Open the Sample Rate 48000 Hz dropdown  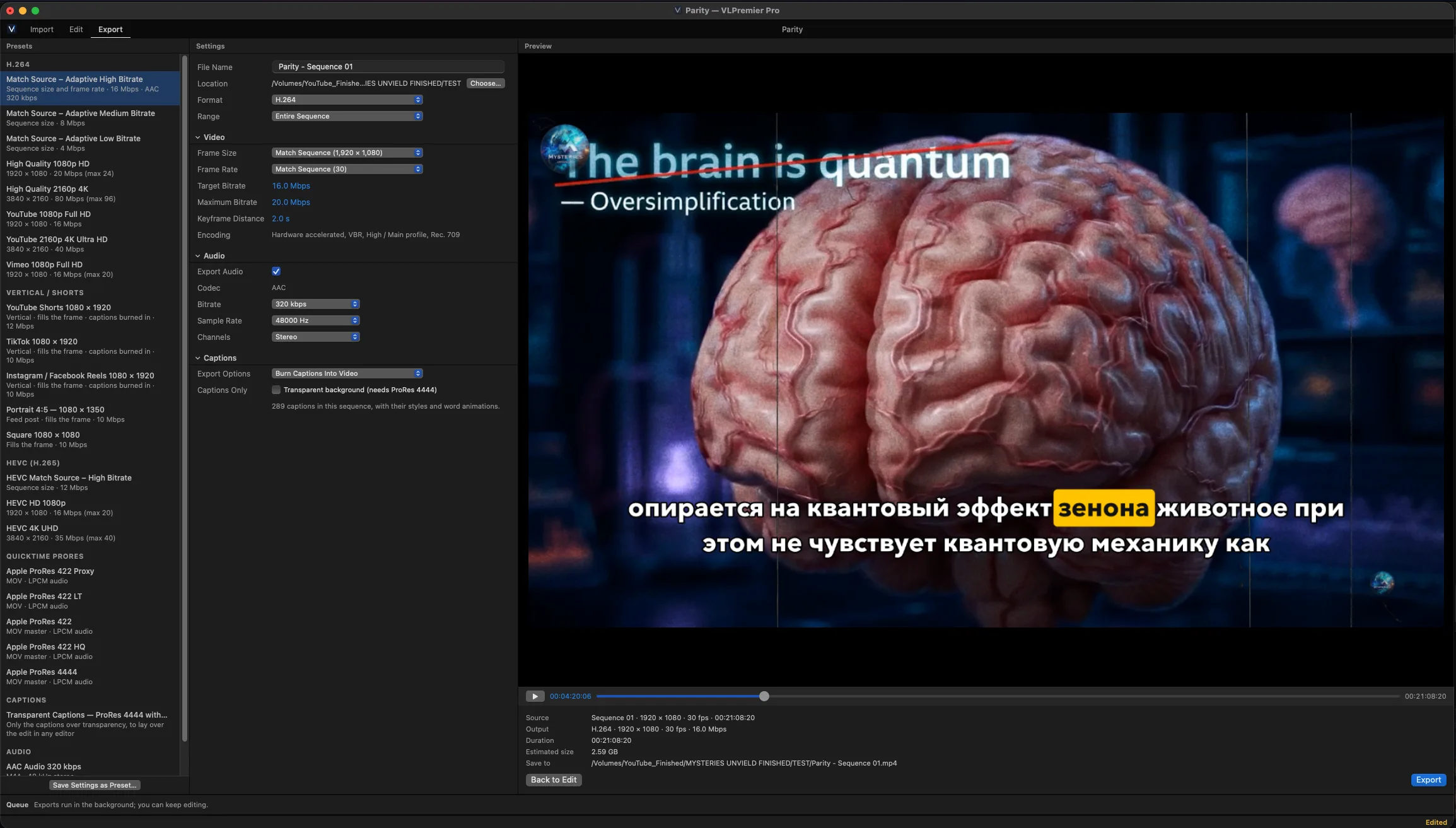[315, 320]
